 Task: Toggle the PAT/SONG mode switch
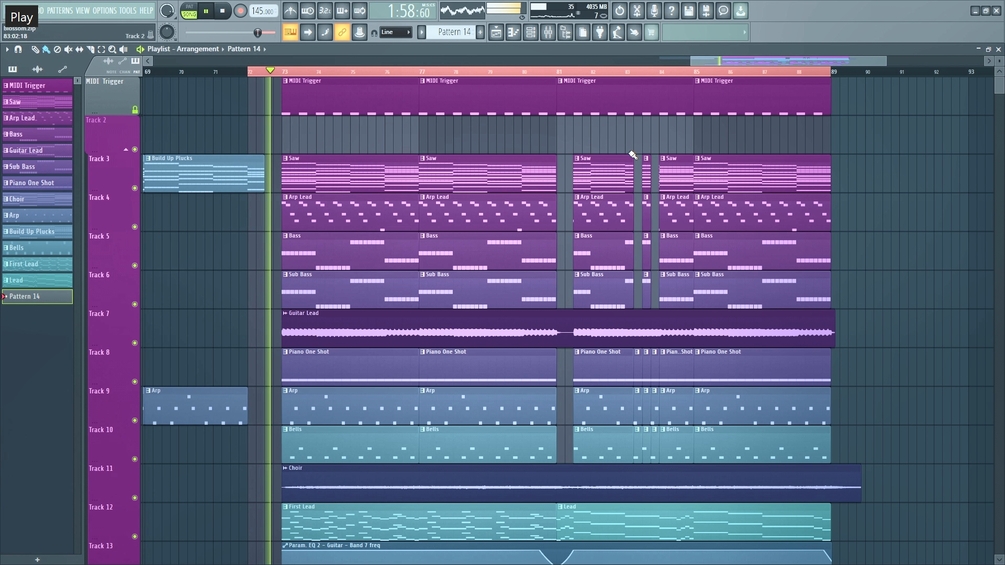tap(189, 11)
